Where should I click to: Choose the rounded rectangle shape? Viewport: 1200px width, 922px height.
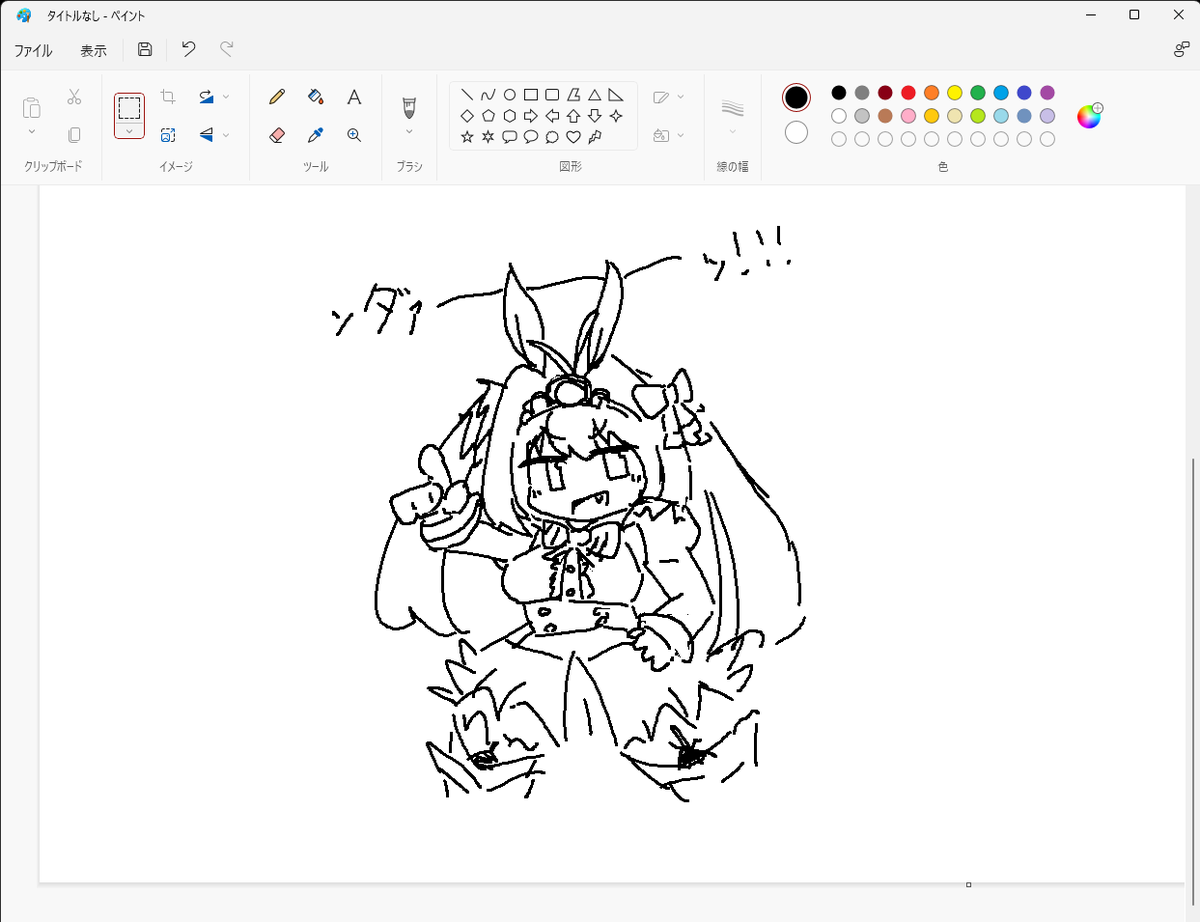click(552, 95)
